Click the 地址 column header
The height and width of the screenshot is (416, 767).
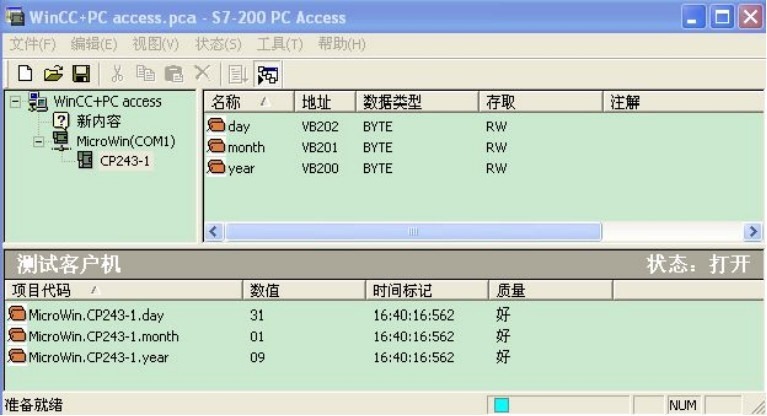(325, 102)
